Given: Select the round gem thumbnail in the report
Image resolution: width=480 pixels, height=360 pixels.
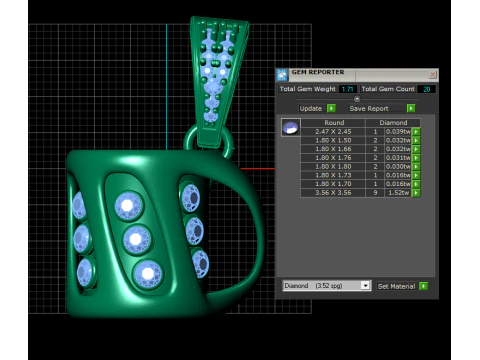Looking at the screenshot, I should (x=291, y=127).
